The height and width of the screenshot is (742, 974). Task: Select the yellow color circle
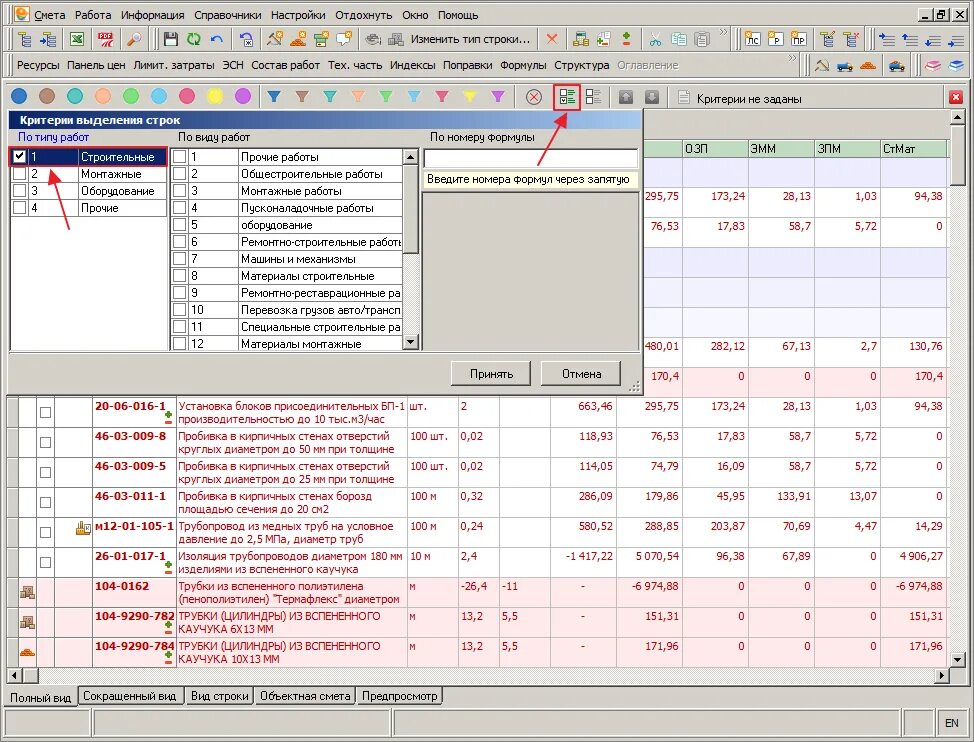coord(215,96)
